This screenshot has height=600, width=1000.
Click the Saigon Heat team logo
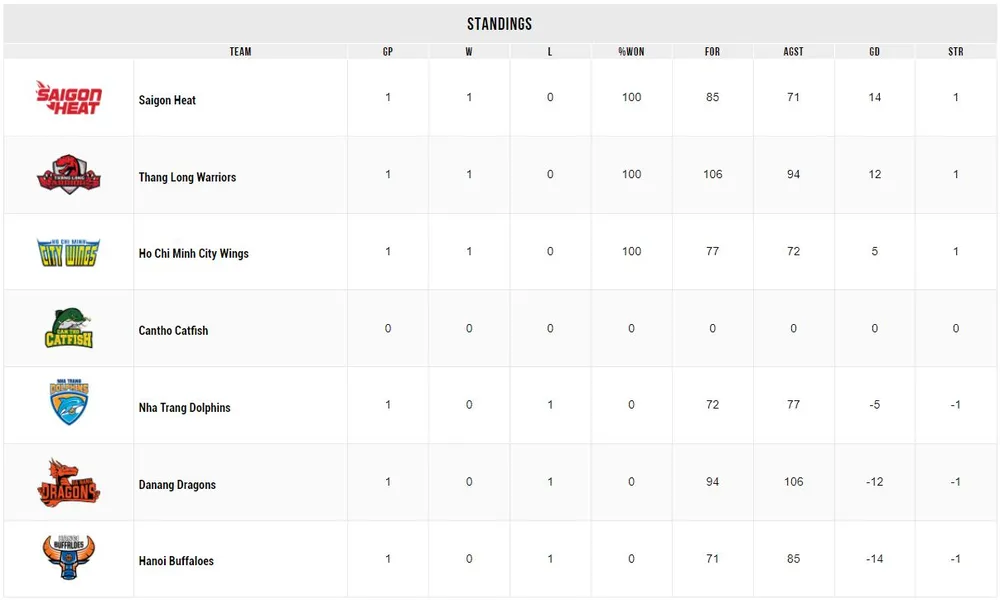pyautogui.click(x=68, y=97)
